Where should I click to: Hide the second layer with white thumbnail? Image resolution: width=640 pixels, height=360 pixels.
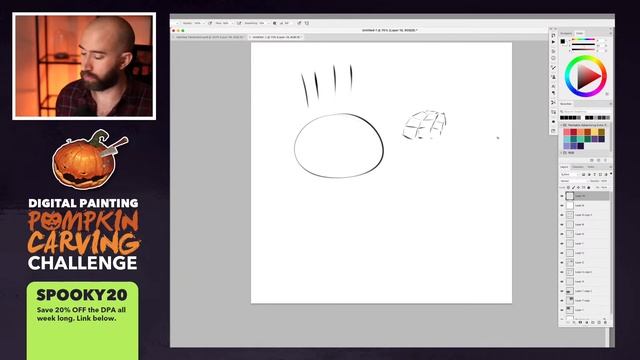[x=562, y=205]
